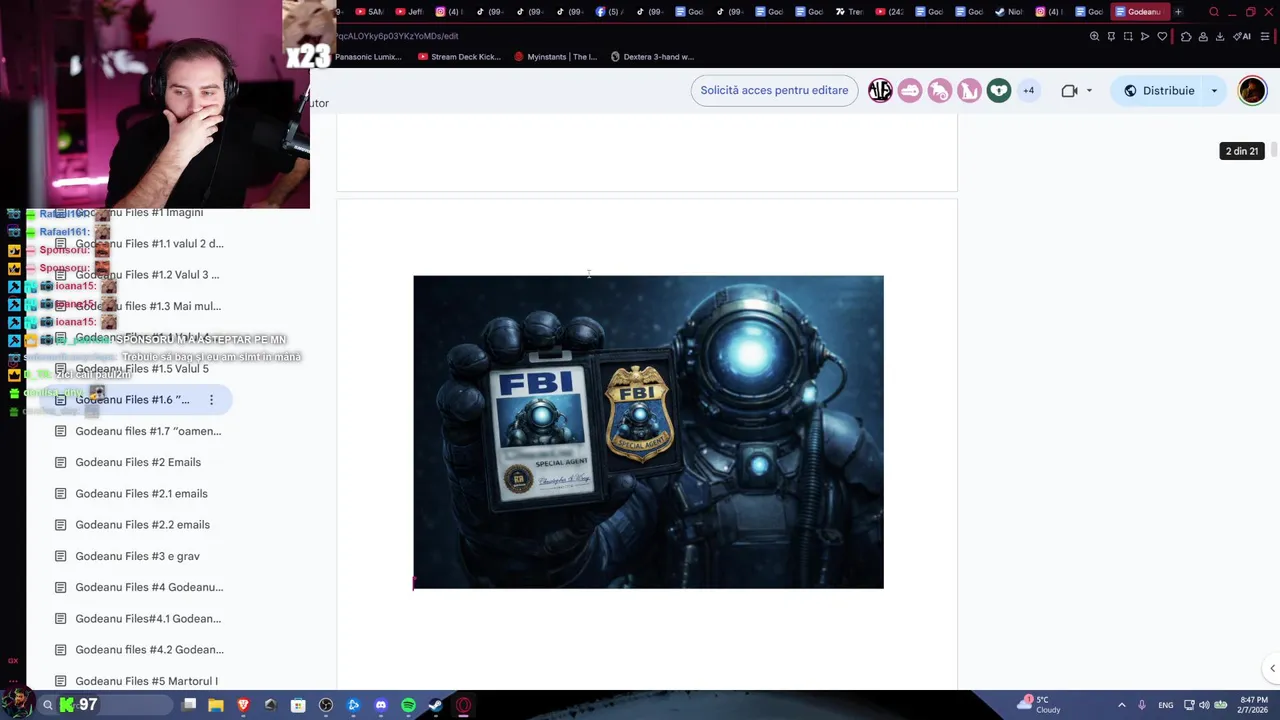Click the Distribuie share button
The height and width of the screenshot is (720, 1280).
[1159, 90]
